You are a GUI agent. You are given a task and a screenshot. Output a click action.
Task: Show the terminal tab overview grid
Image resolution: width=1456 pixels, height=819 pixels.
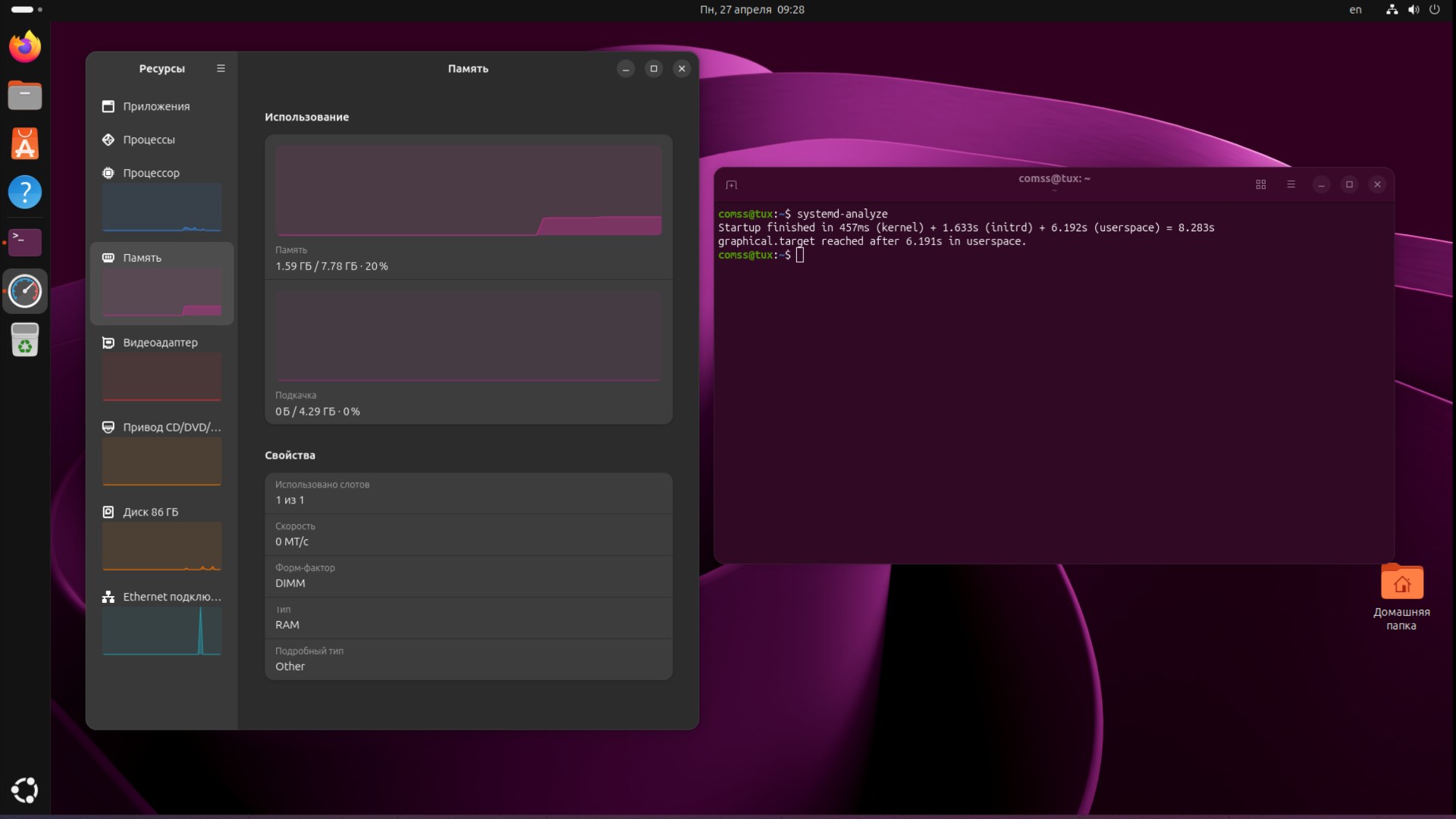[1260, 185]
